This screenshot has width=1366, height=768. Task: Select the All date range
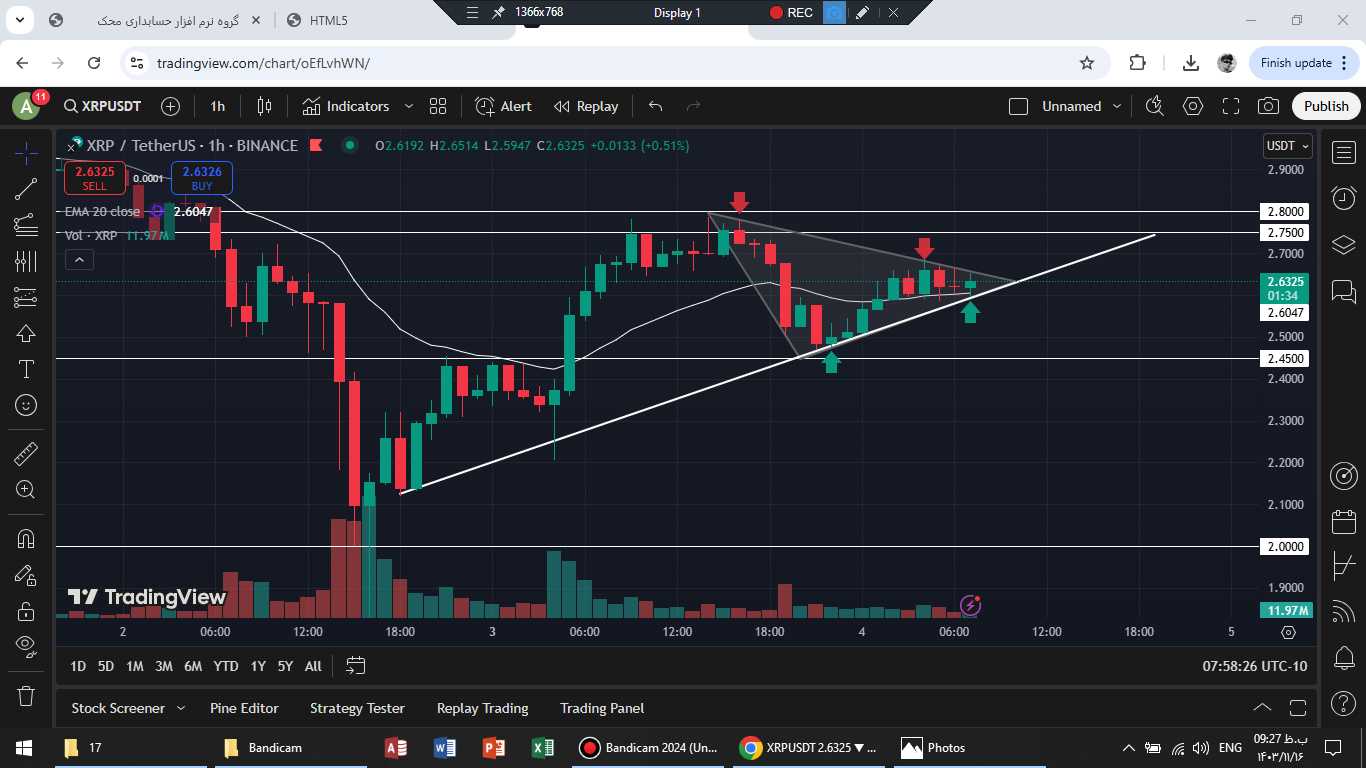(313, 666)
